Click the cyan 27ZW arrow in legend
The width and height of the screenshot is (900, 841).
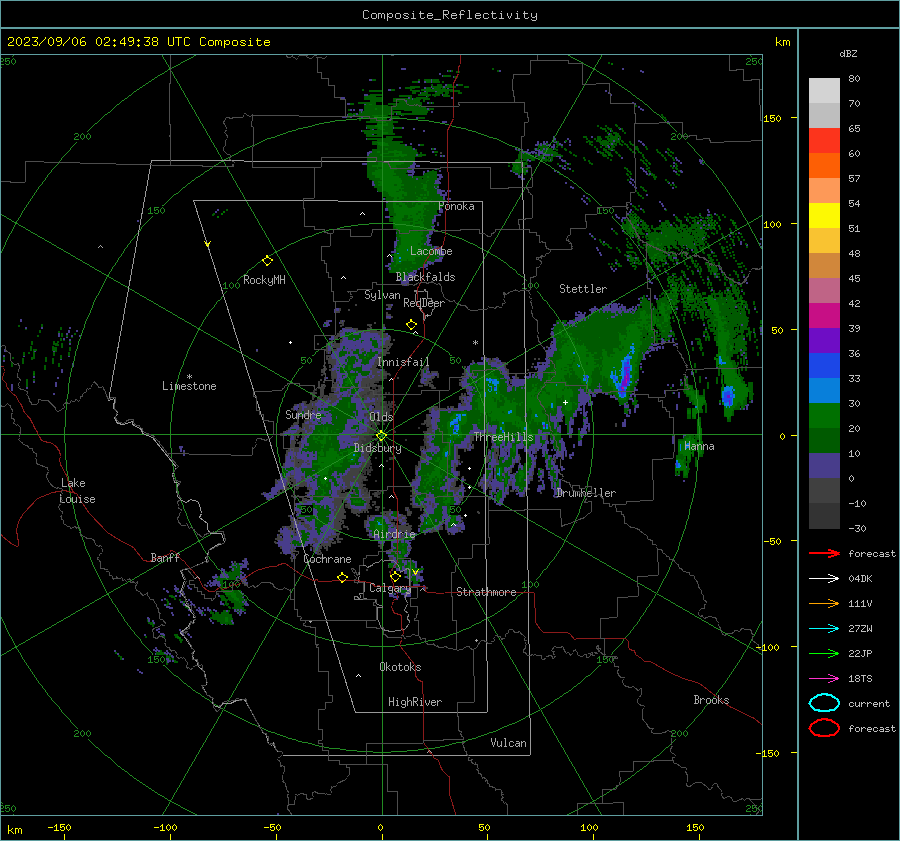click(824, 629)
